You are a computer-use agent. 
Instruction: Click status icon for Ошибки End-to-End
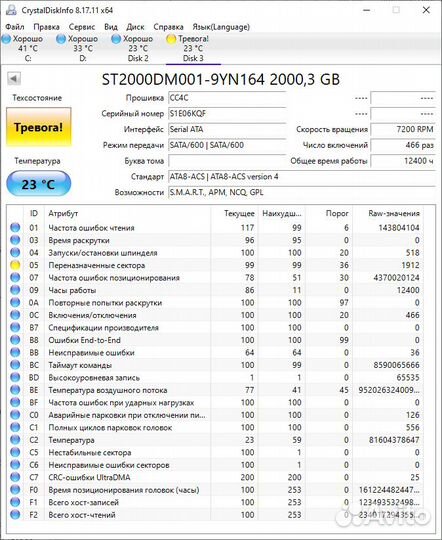[15, 340]
